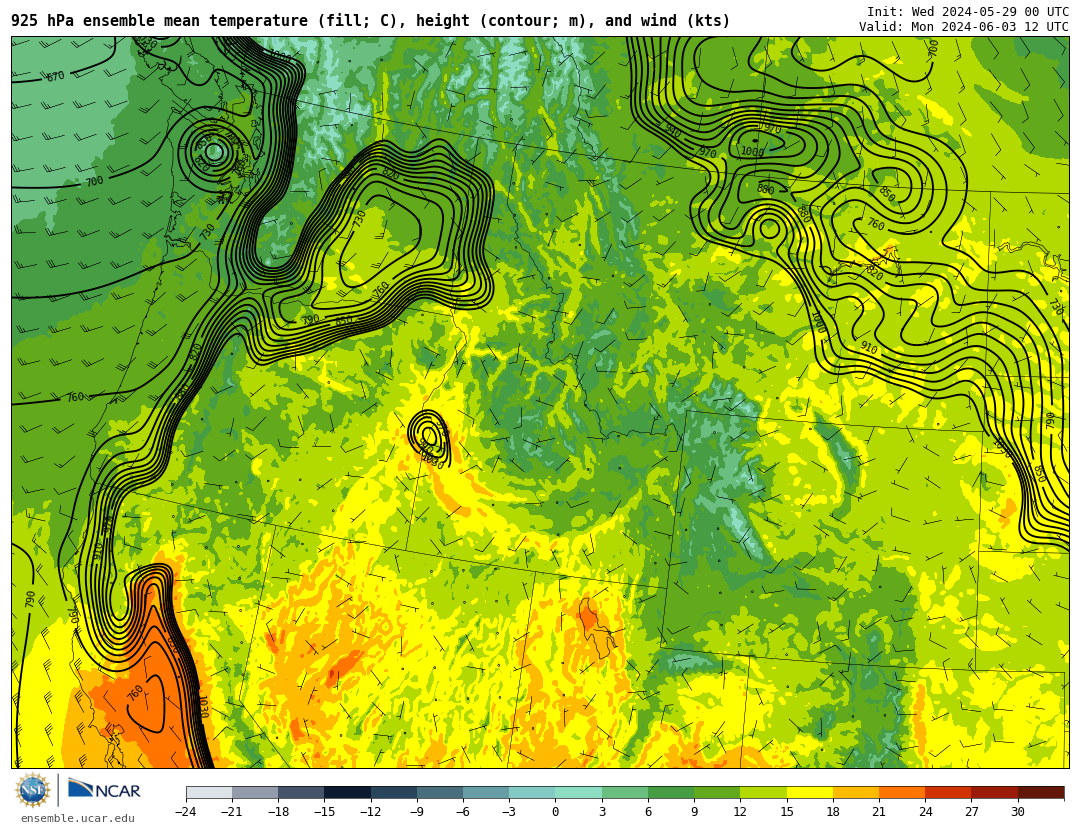
Task: Click the darkest brown color bar swatch above 30
Action: pos(1041,793)
